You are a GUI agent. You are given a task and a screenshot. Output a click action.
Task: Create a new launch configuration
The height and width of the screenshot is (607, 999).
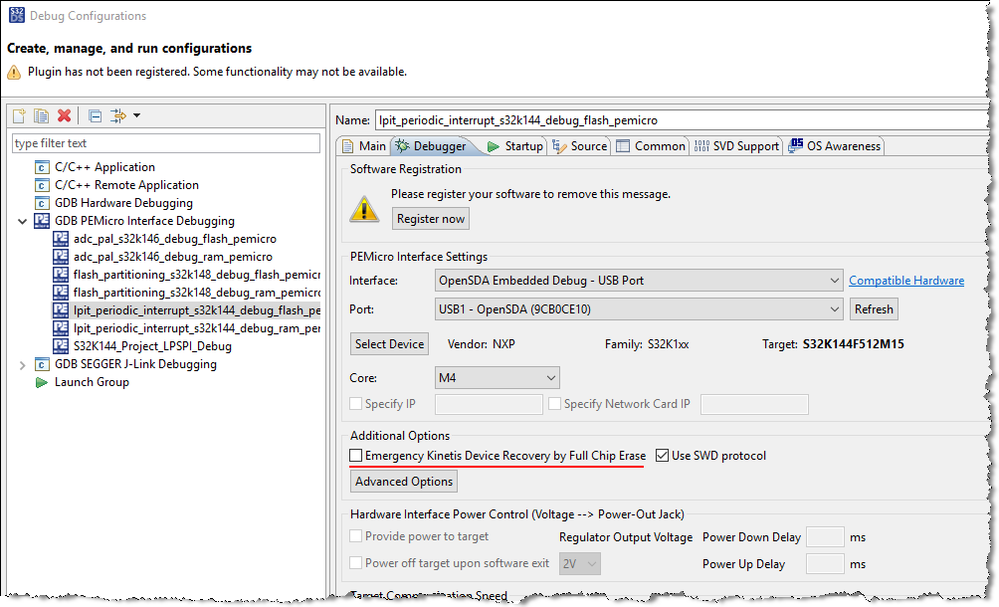pyautogui.click(x=18, y=115)
